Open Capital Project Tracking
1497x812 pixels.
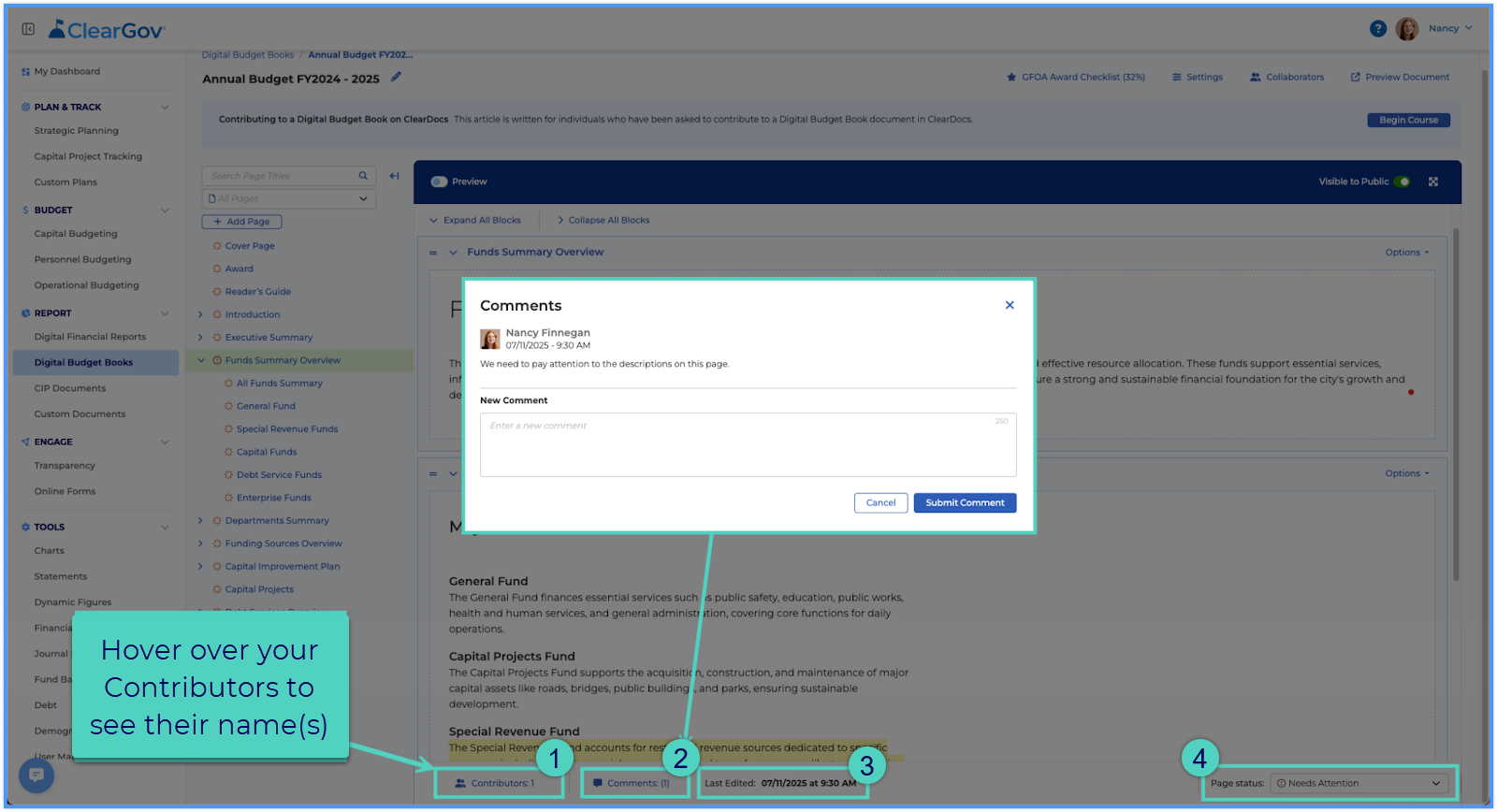[88, 156]
